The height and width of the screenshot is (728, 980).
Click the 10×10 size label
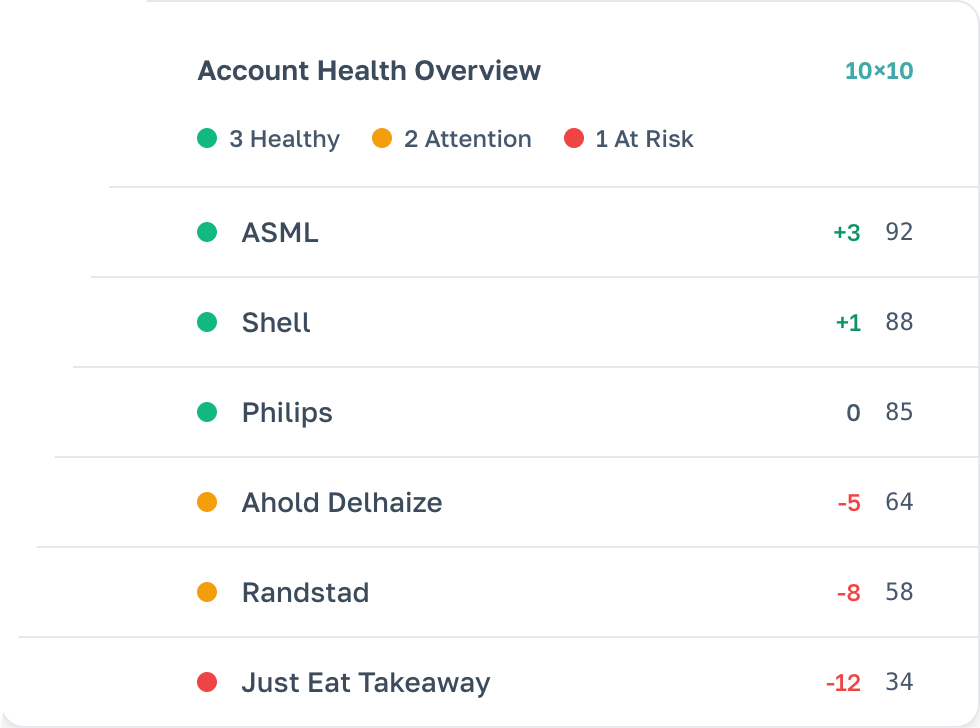click(879, 72)
